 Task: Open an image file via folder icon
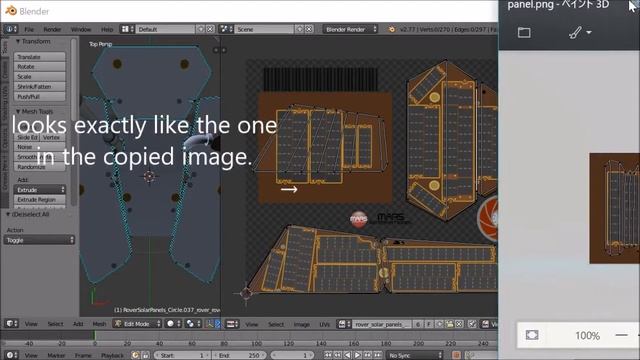click(x=449, y=324)
